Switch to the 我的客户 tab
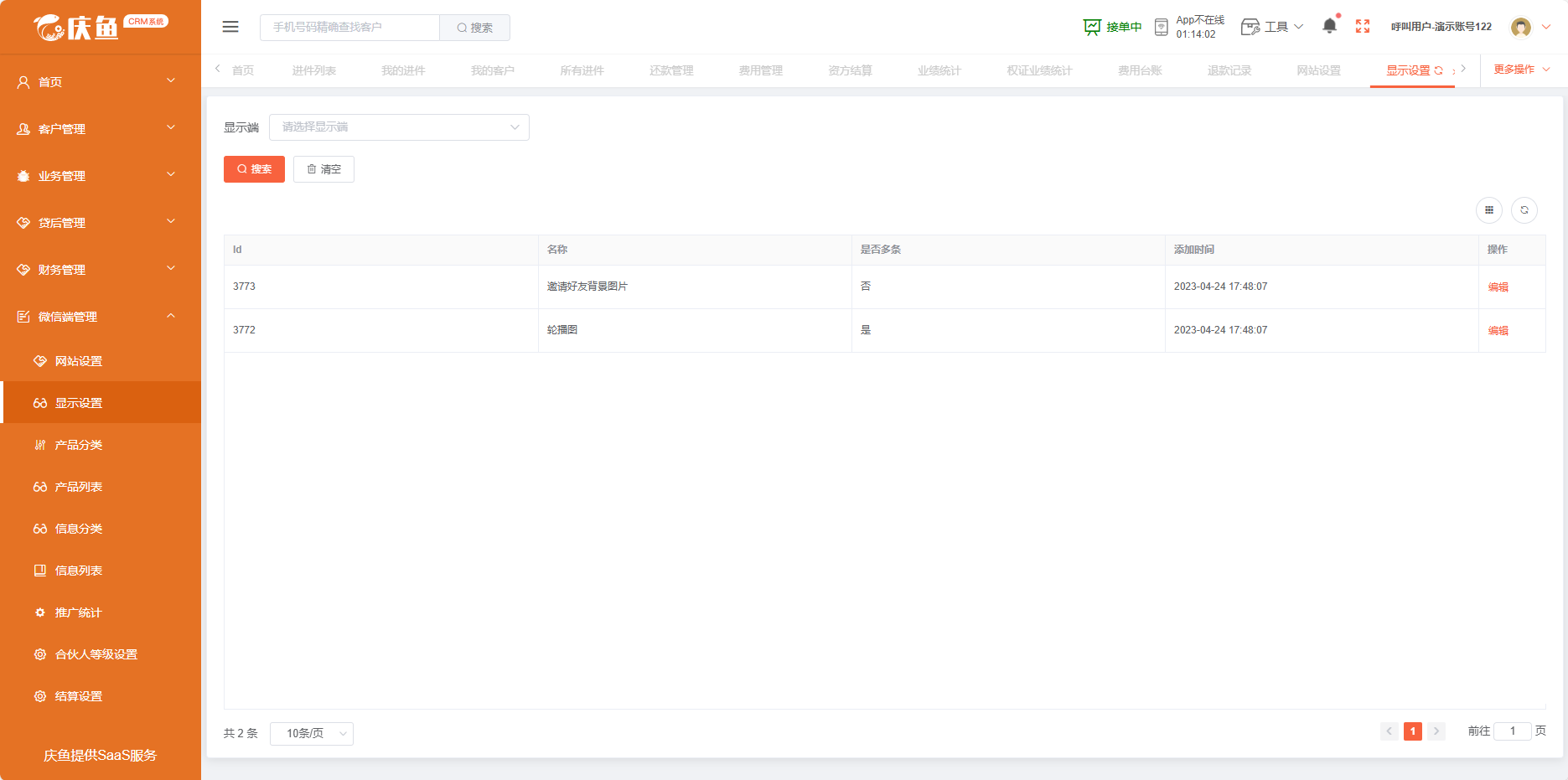The width and height of the screenshot is (1568, 780). click(x=493, y=70)
